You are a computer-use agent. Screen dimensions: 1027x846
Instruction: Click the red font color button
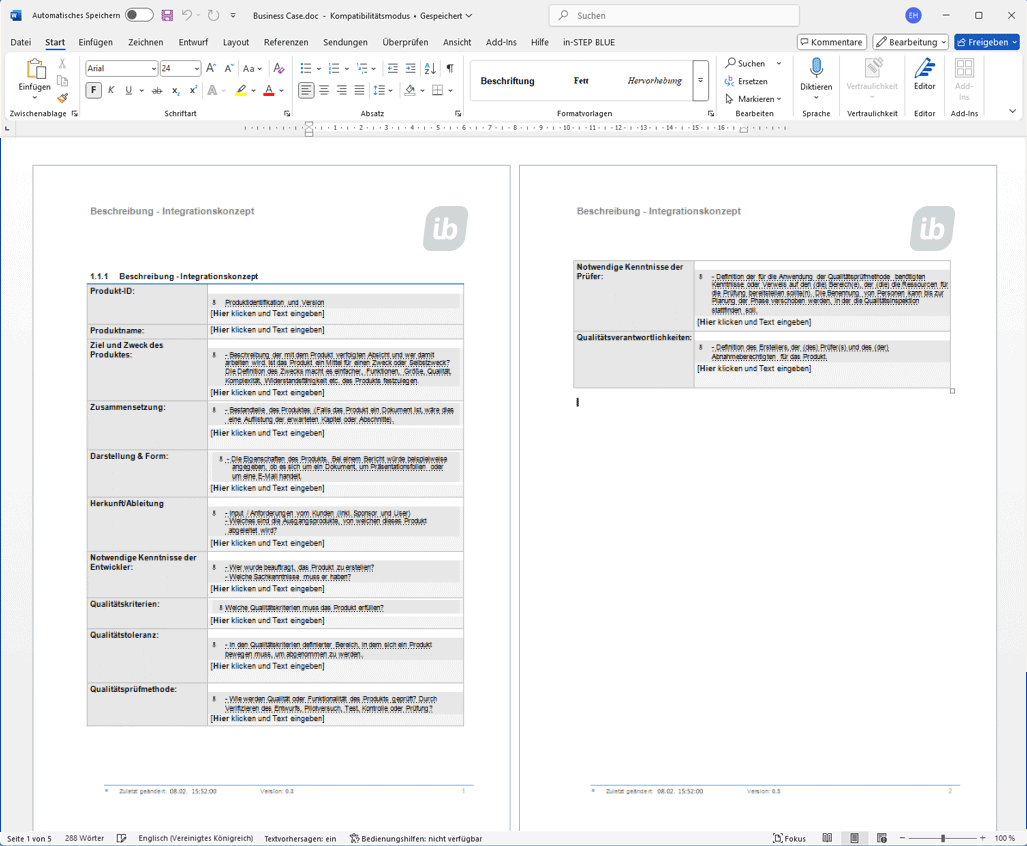pyautogui.click(x=268, y=90)
